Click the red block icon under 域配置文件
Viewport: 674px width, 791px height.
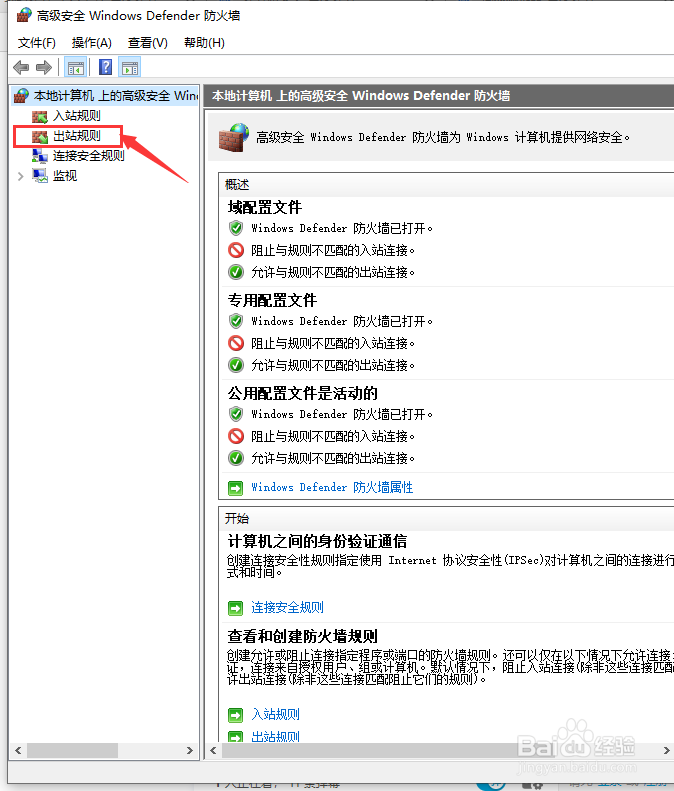(x=236, y=250)
